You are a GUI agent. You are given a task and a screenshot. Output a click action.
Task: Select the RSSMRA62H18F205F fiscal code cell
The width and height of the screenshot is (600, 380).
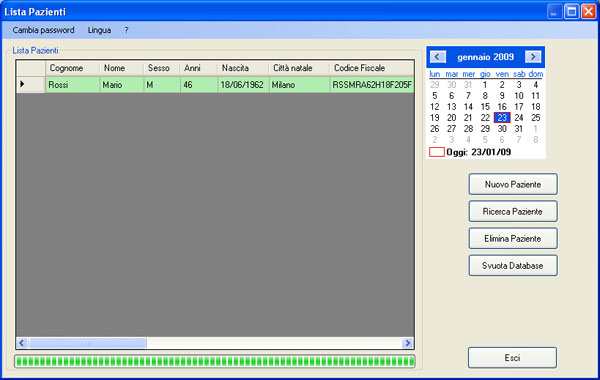click(x=372, y=85)
